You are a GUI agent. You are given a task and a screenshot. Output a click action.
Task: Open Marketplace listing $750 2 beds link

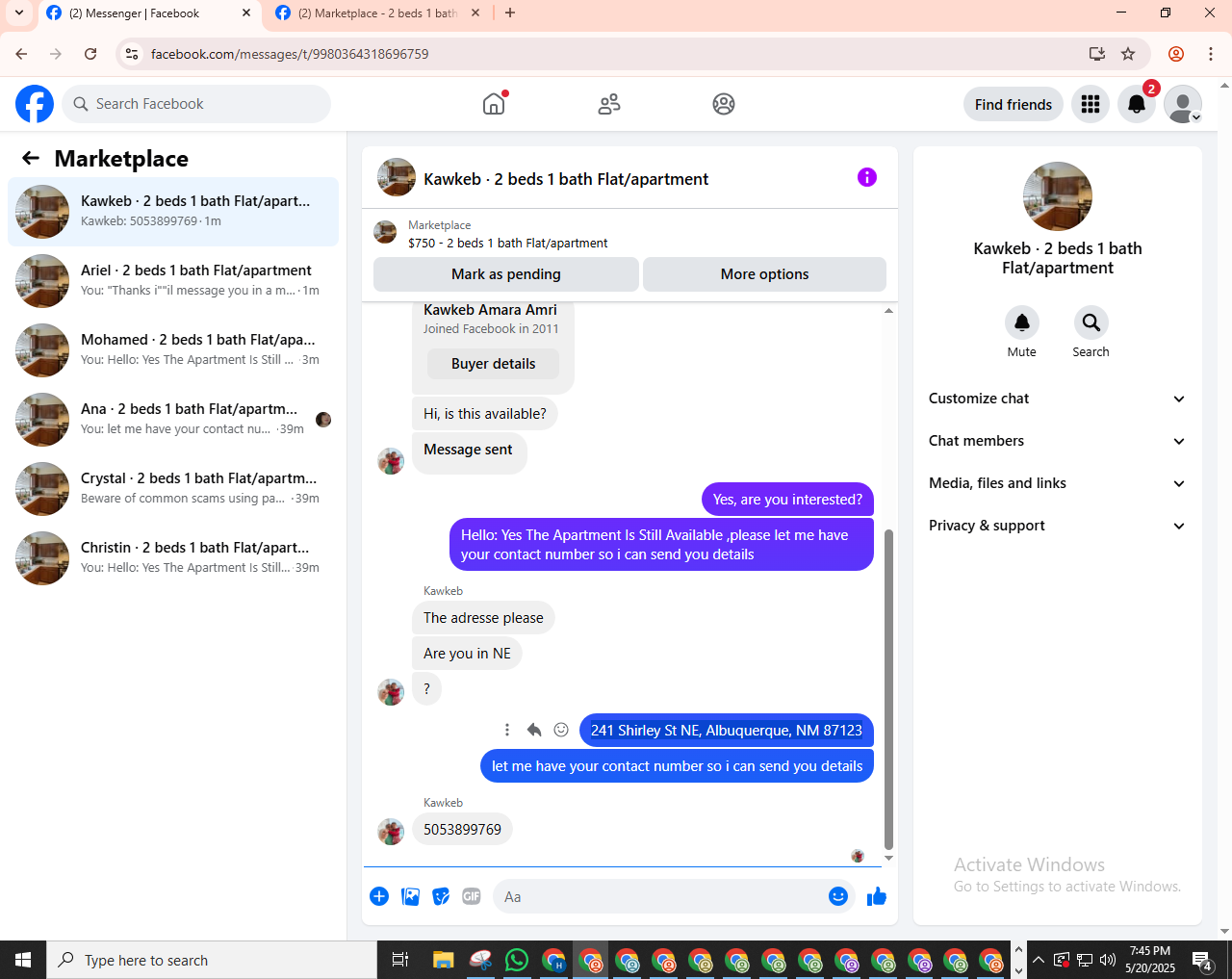point(508,234)
